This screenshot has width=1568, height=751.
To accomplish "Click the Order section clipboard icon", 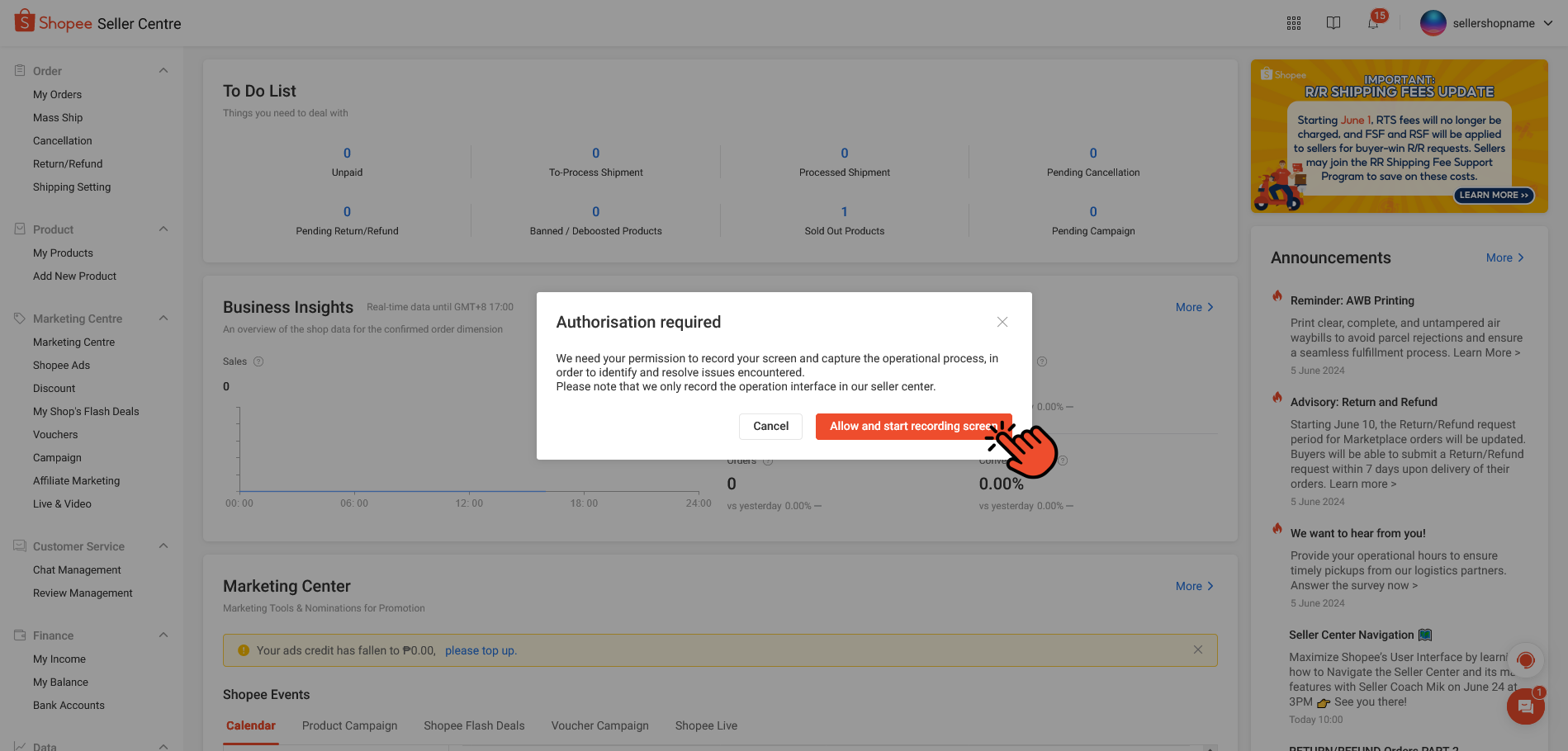I will [x=20, y=71].
